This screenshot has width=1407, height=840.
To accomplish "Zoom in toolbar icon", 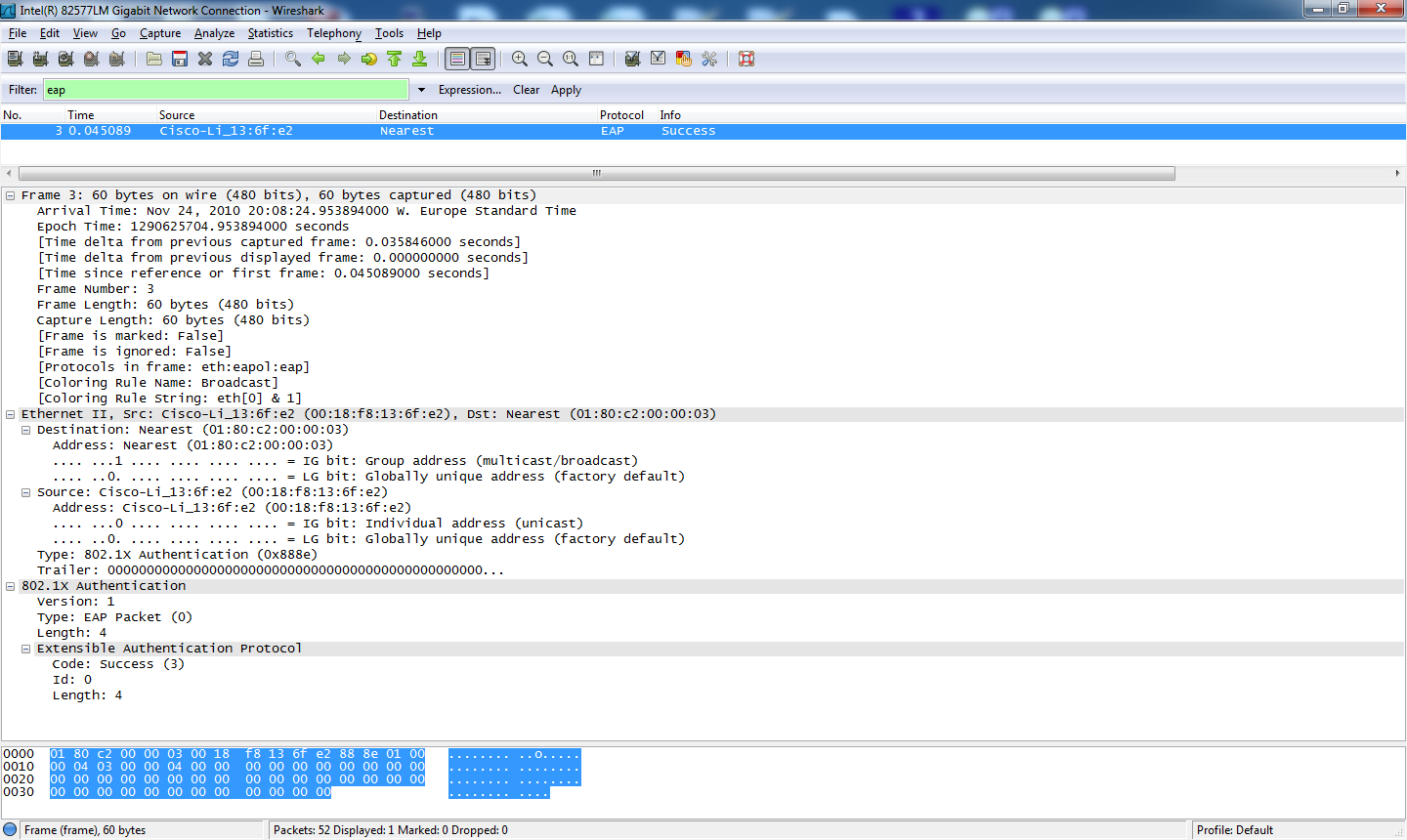I will 520,59.
